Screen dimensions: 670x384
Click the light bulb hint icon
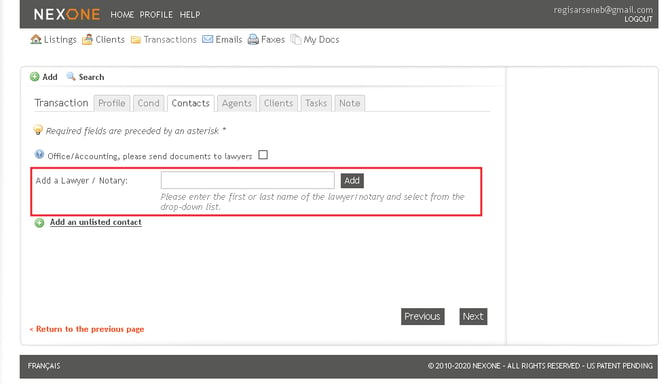click(x=38, y=130)
